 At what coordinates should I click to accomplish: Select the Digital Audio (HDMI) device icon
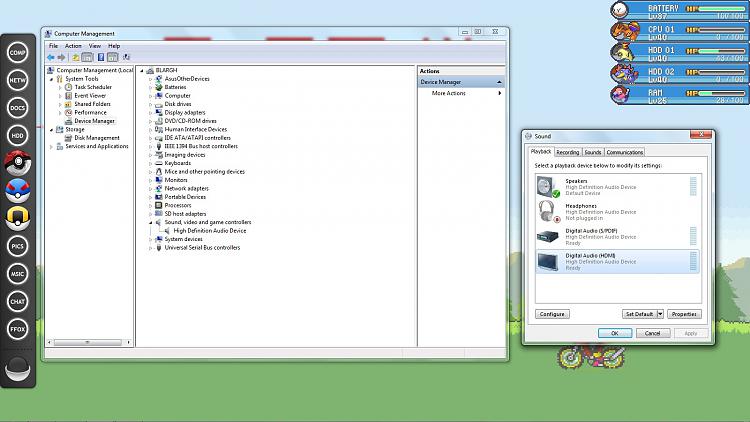point(548,262)
